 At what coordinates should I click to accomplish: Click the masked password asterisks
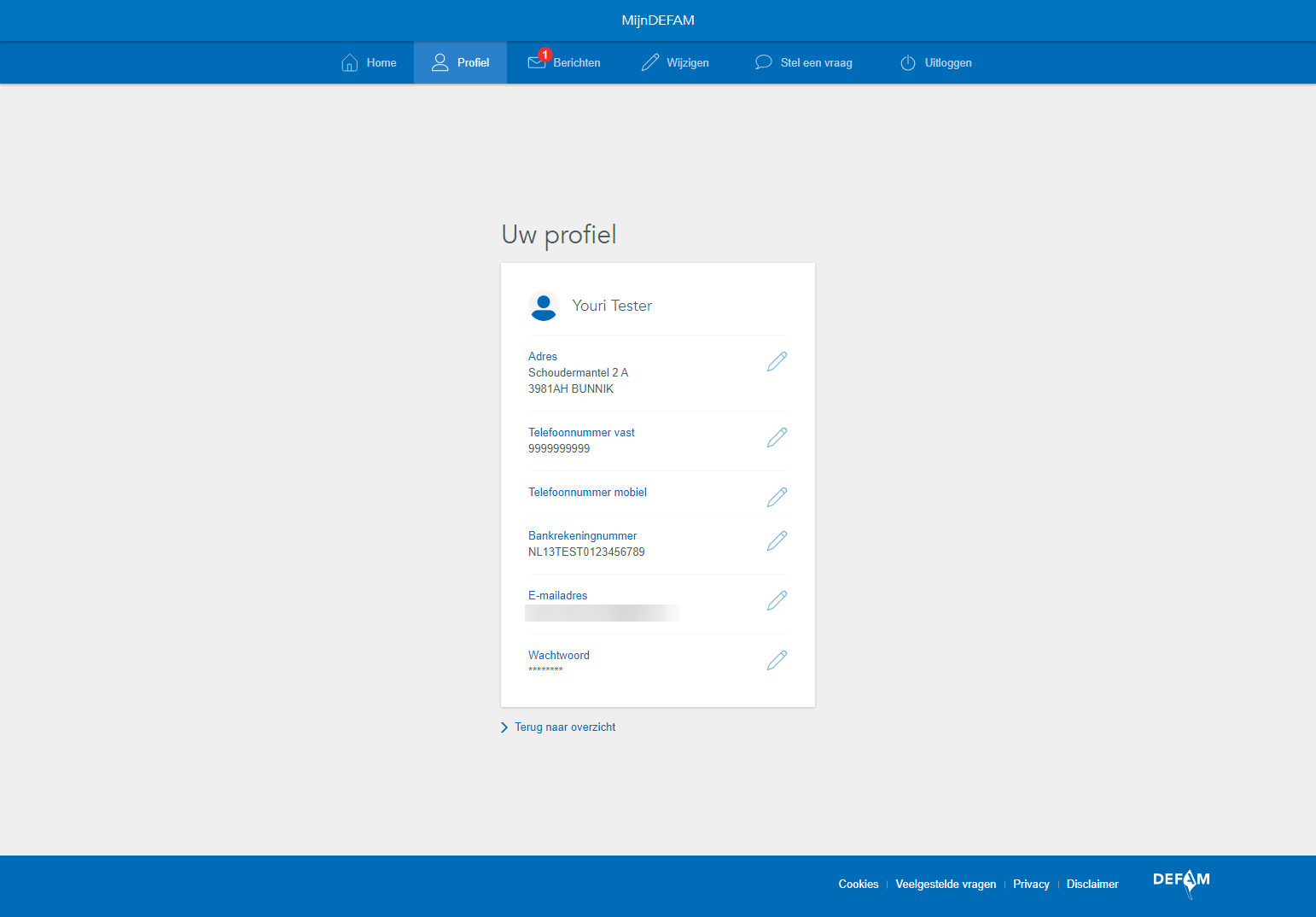(x=545, y=669)
